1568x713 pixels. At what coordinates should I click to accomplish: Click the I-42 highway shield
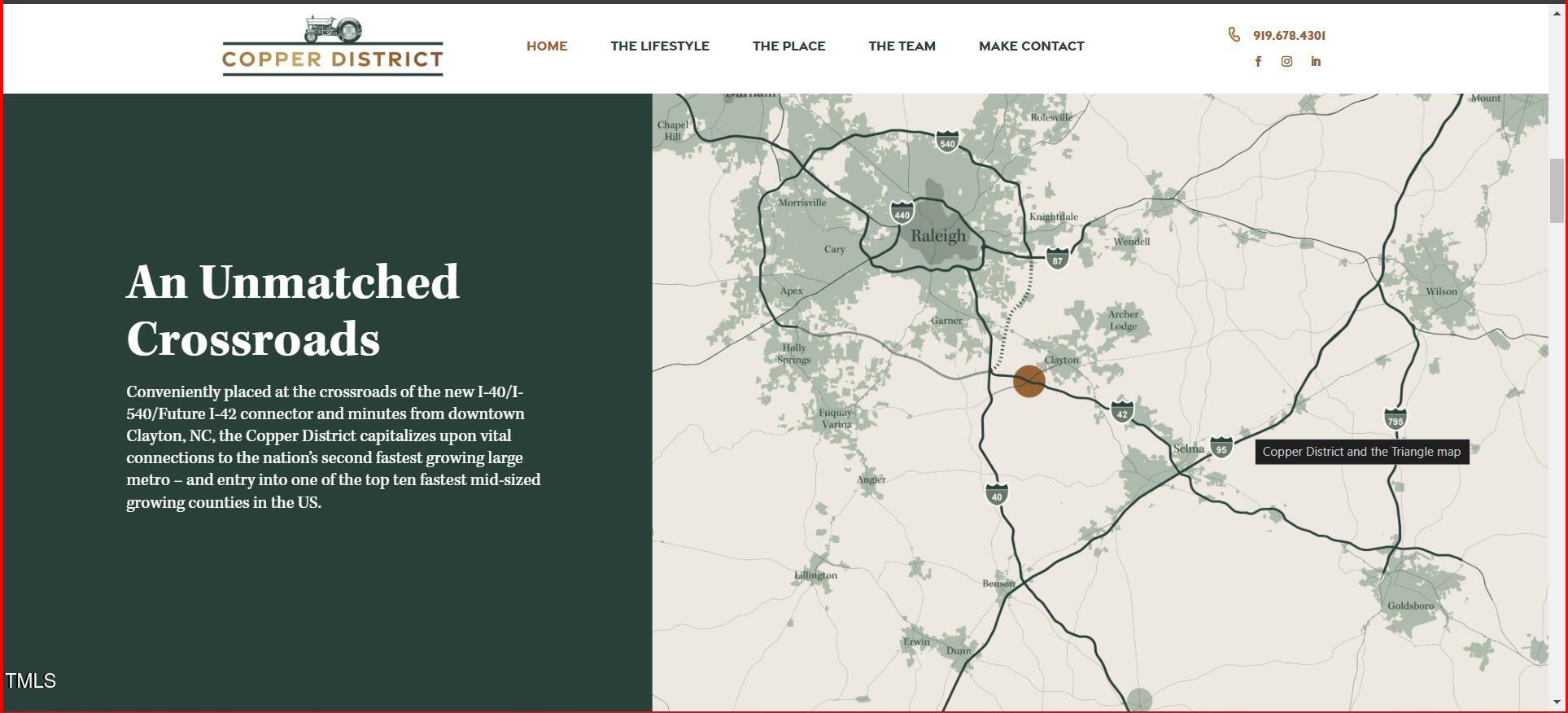pyautogui.click(x=1122, y=412)
